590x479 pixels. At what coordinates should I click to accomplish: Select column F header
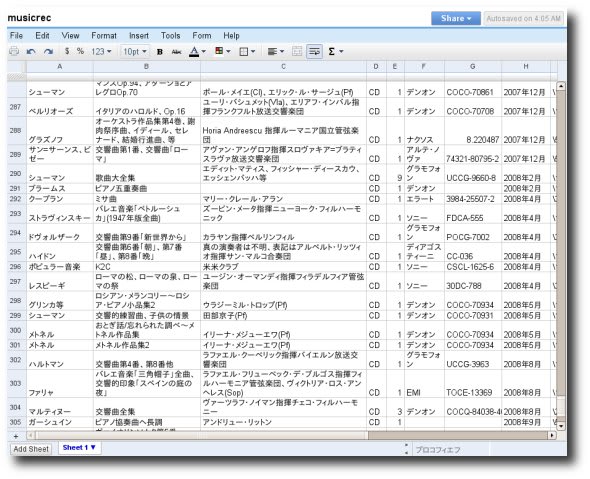pyautogui.click(x=424, y=67)
